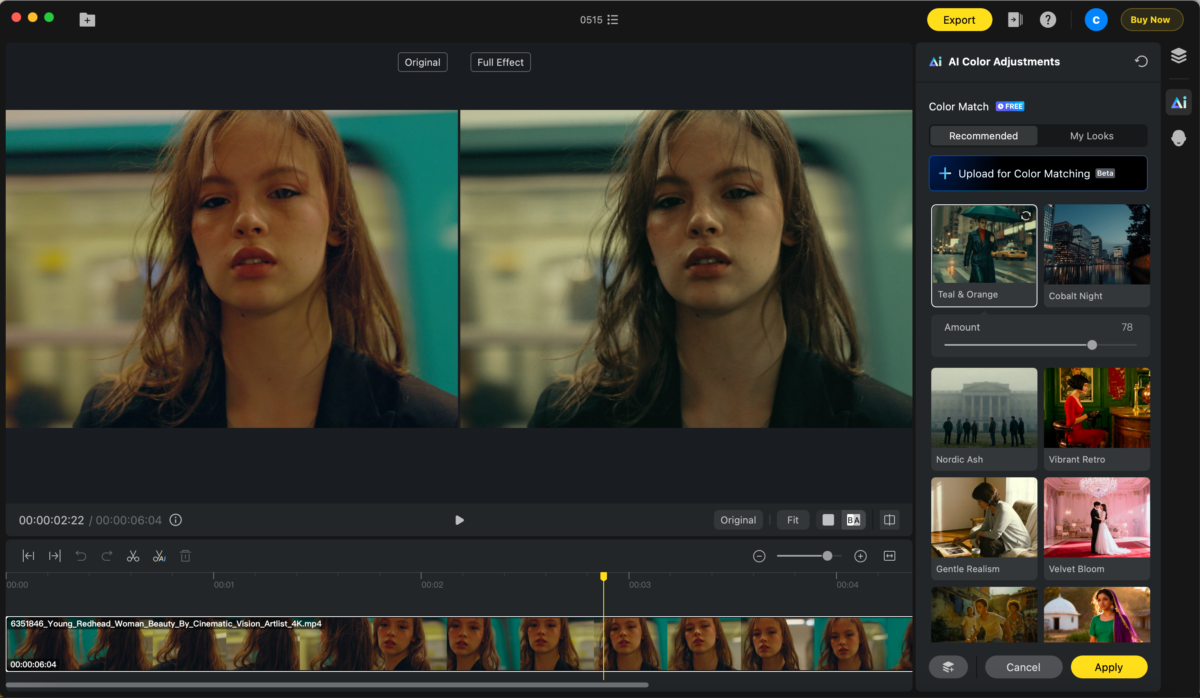Viewport: 1200px width, 698px height.
Task: Adjust the Amount slider handle
Action: pos(1092,345)
